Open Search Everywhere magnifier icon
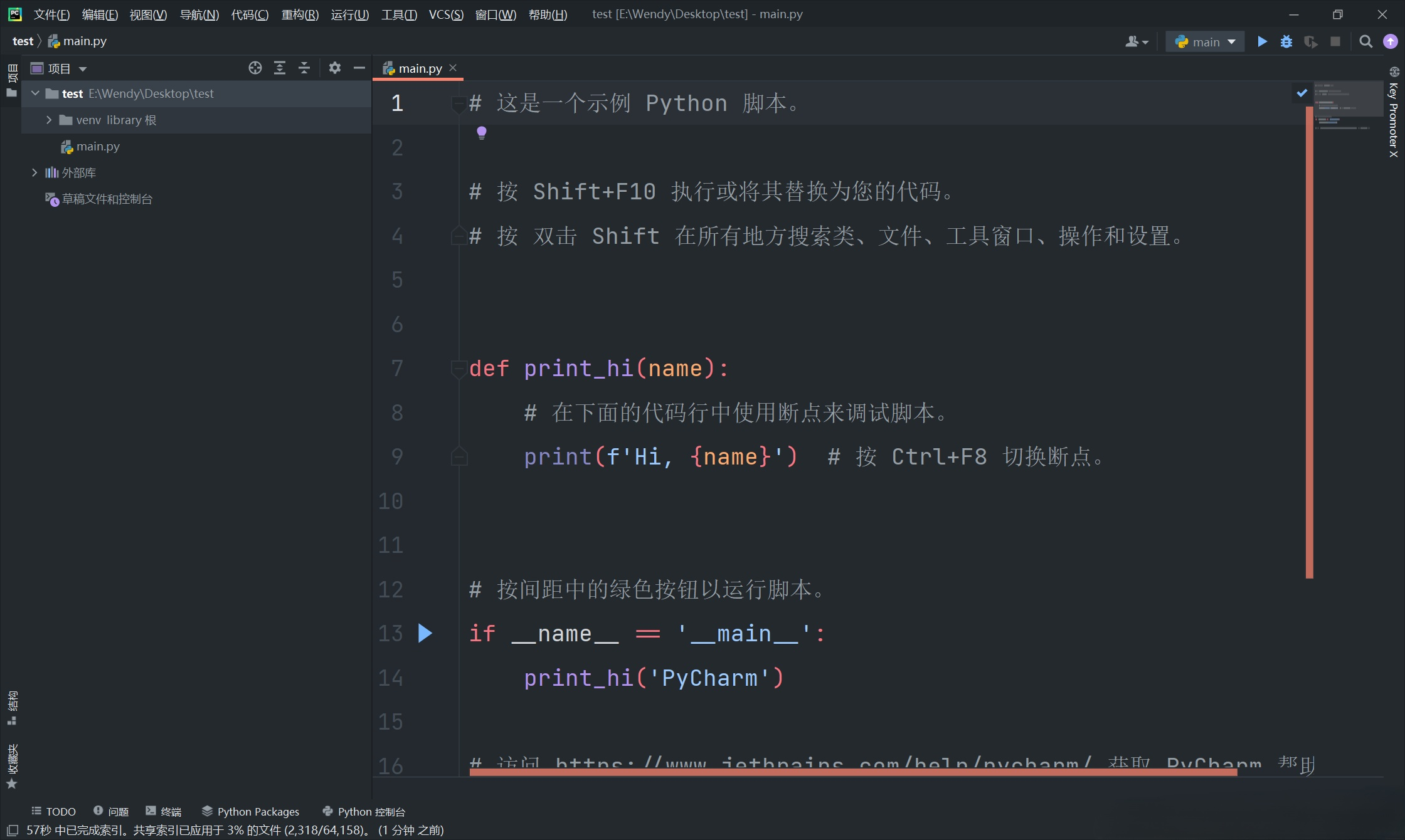This screenshot has height=840, width=1405. (1365, 41)
